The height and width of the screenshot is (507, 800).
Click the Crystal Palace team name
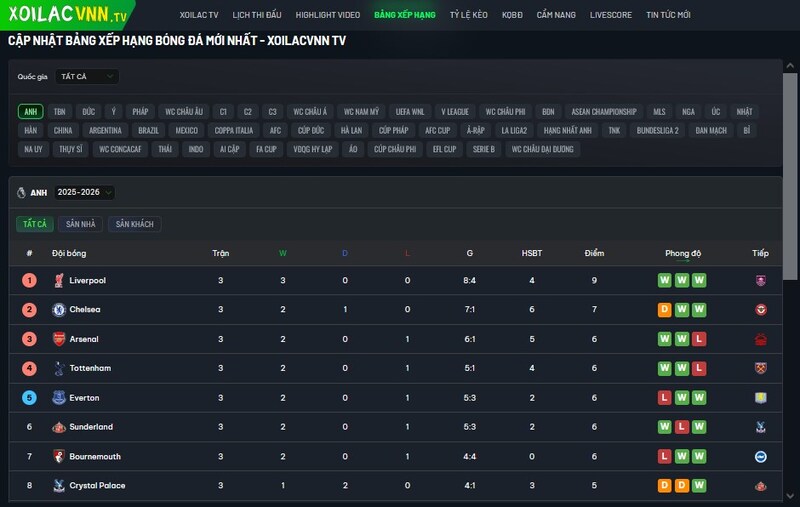pyautogui.click(x=97, y=486)
